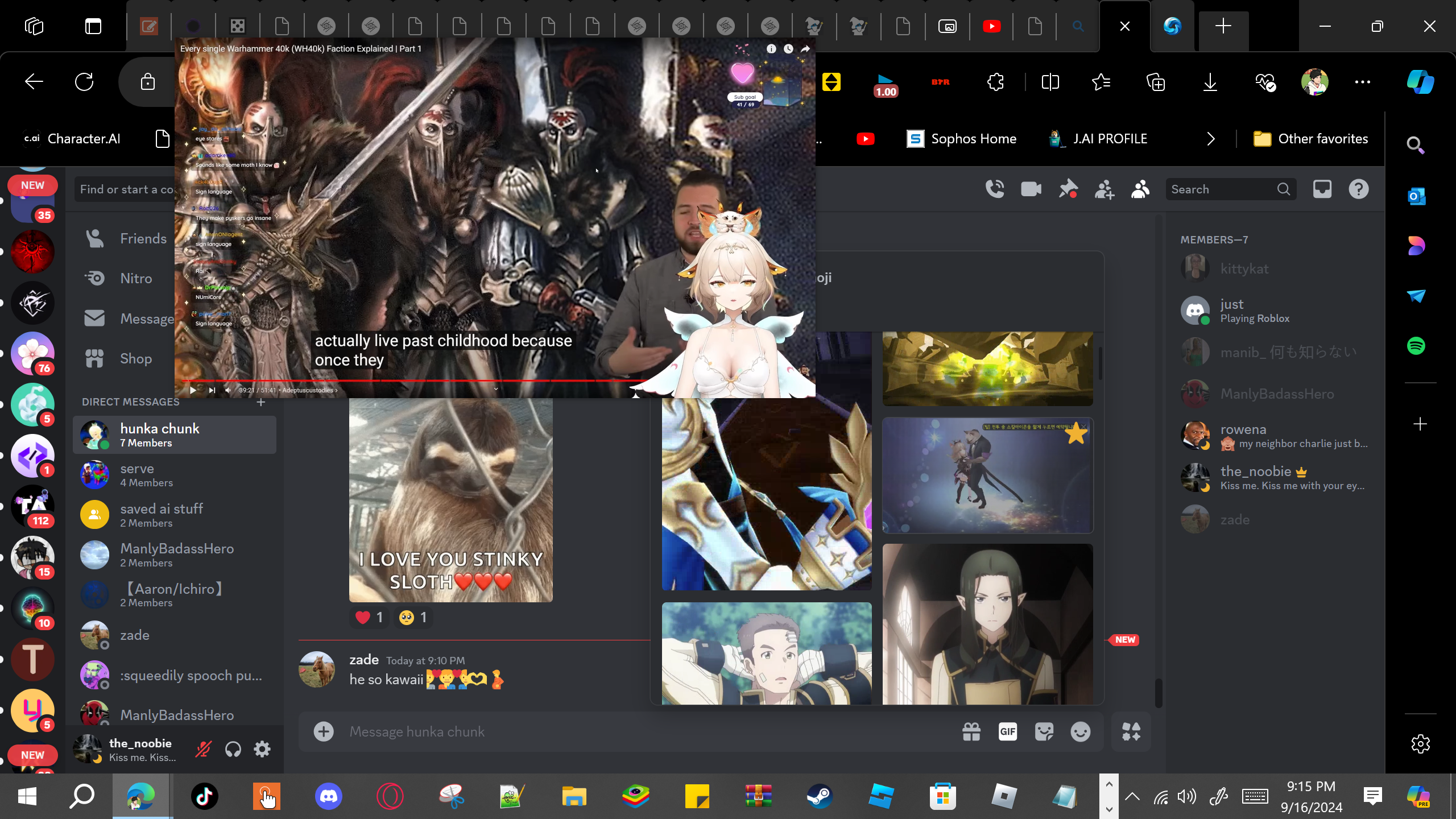Open the Copilot sidebar
The height and width of the screenshot is (819, 1456).
tap(1420, 82)
